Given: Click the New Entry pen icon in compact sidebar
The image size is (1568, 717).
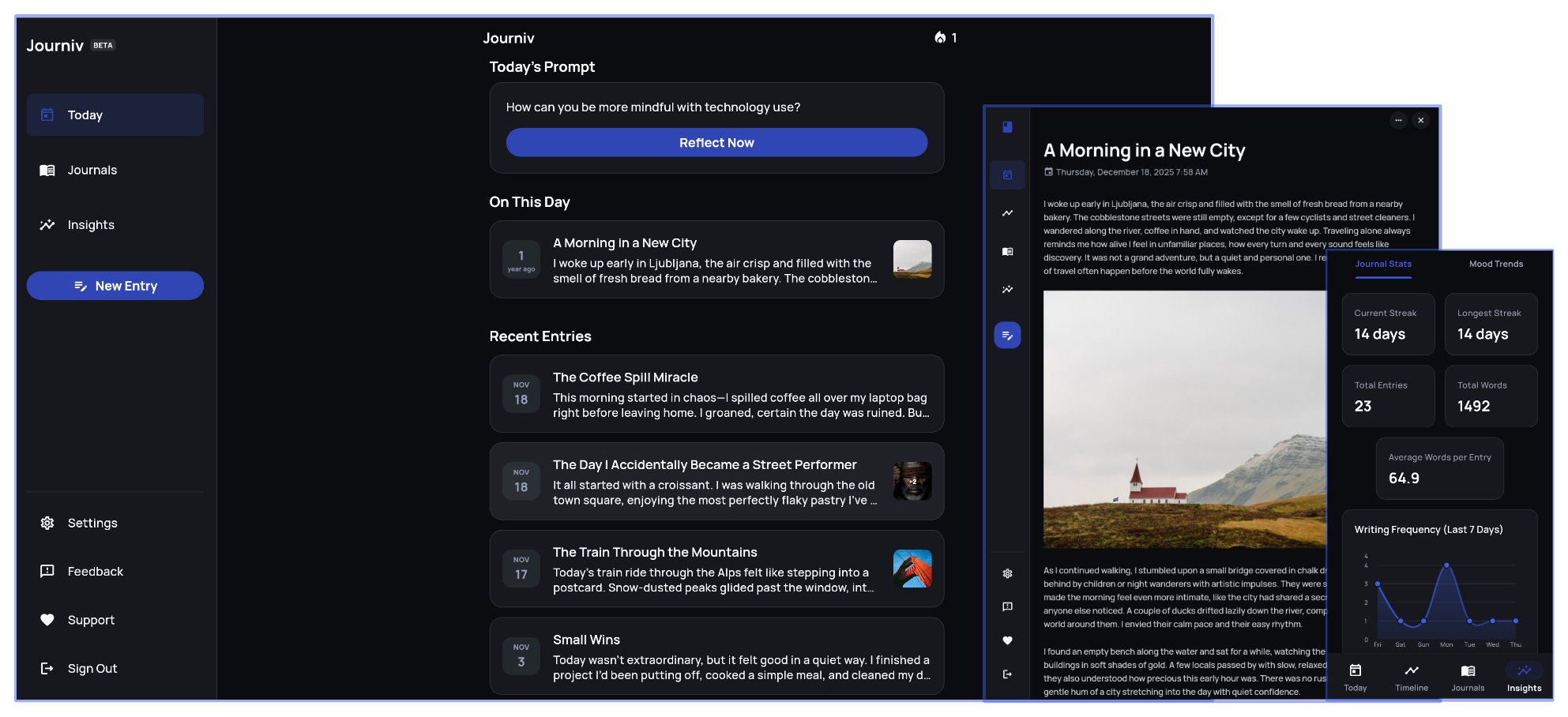Looking at the screenshot, I should [1007, 335].
